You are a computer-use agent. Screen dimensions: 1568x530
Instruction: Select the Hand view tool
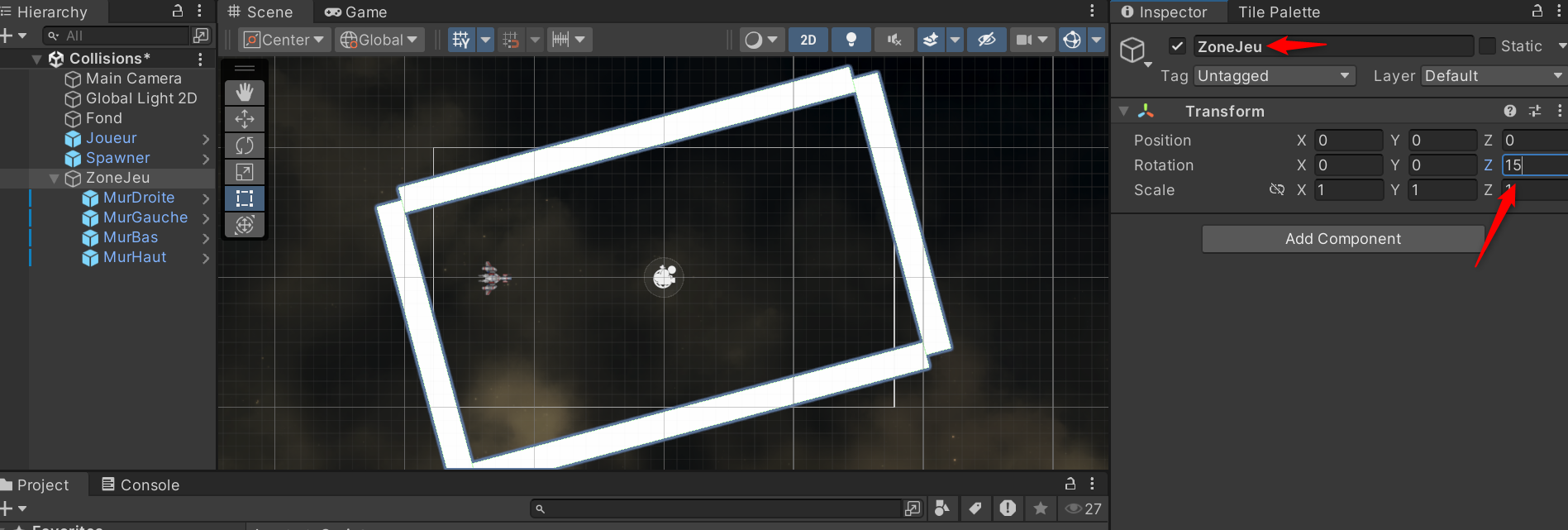pyautogui.click(x=245, y=93)
